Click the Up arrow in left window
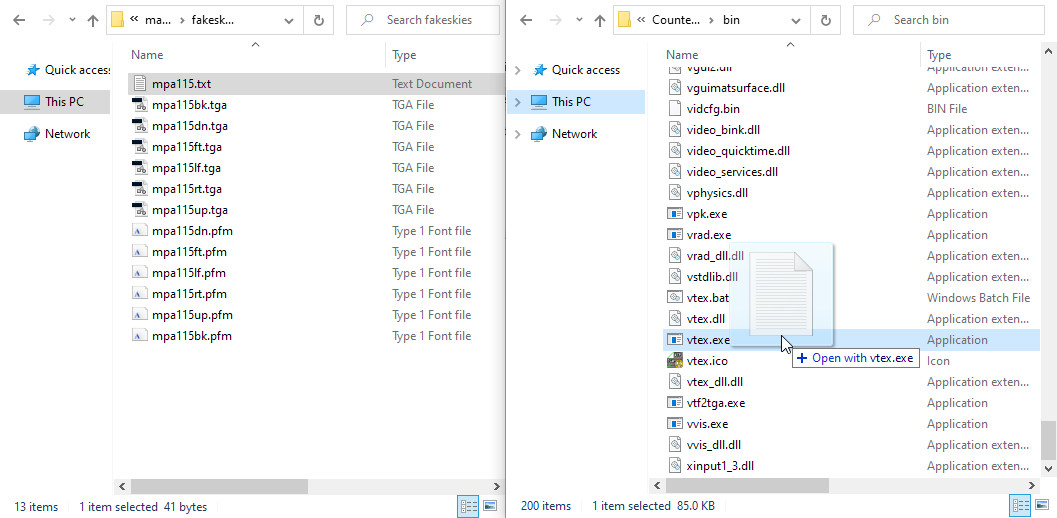 pos(93,20)
